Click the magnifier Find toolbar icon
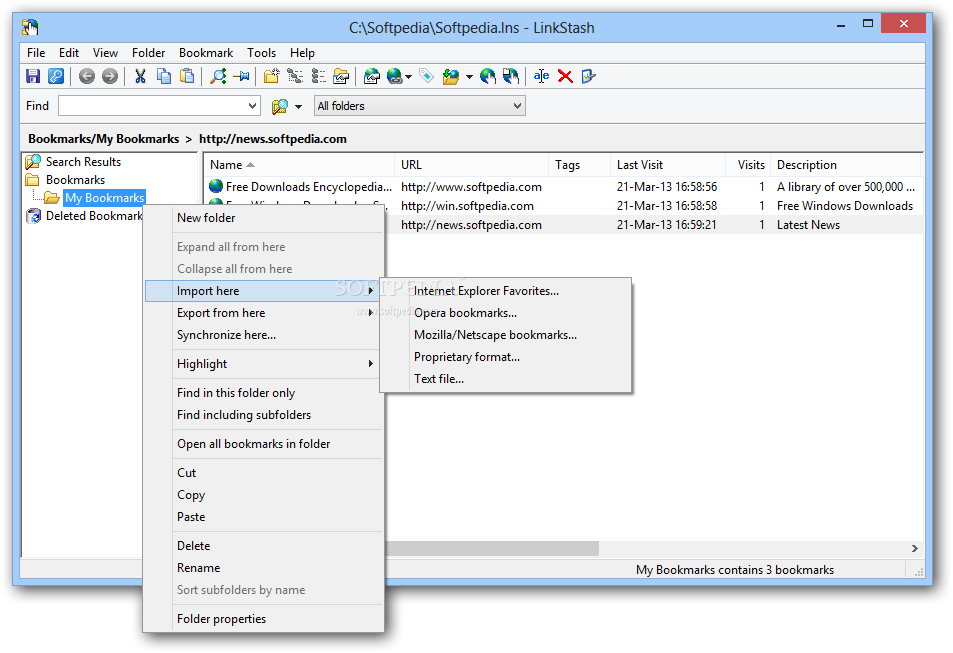This screenshot has height=653, width=953. [x=218, y=76]
